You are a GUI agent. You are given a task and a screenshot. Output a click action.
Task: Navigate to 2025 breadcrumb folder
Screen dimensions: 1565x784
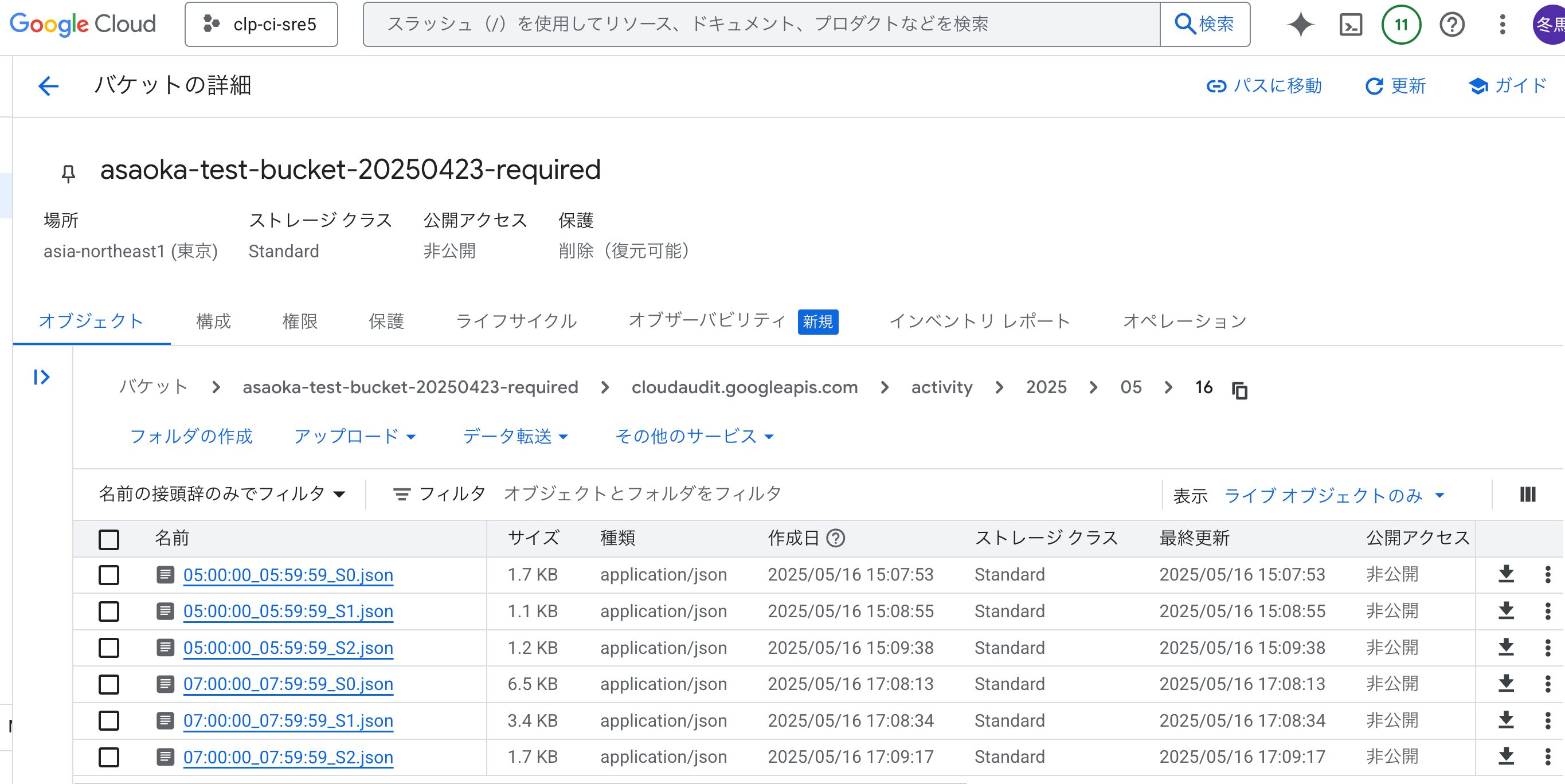pyautogui.click(x=1046, y=387)
